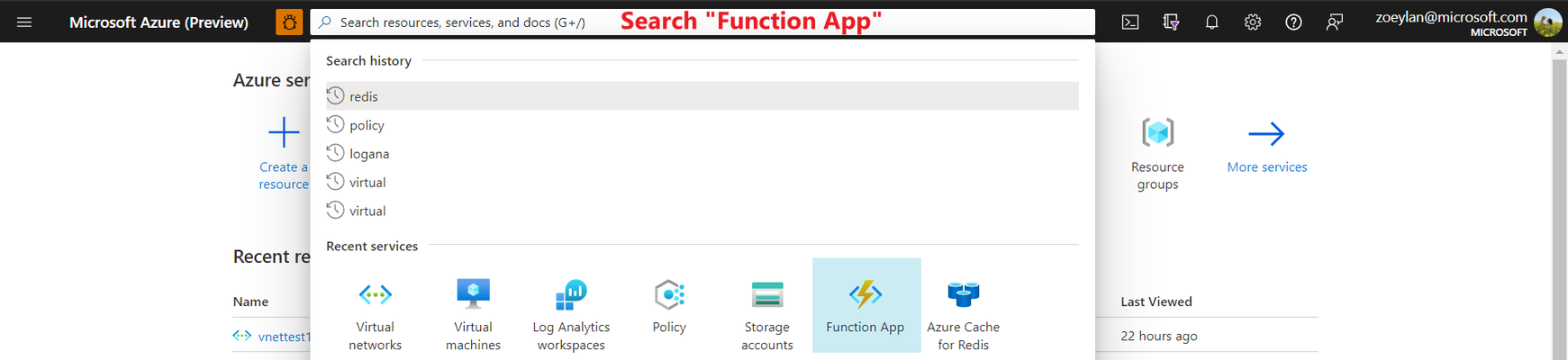Click the More services link text
Image resolution: width=1568 pixels, height=360 pixels.
pos(1267,167)
